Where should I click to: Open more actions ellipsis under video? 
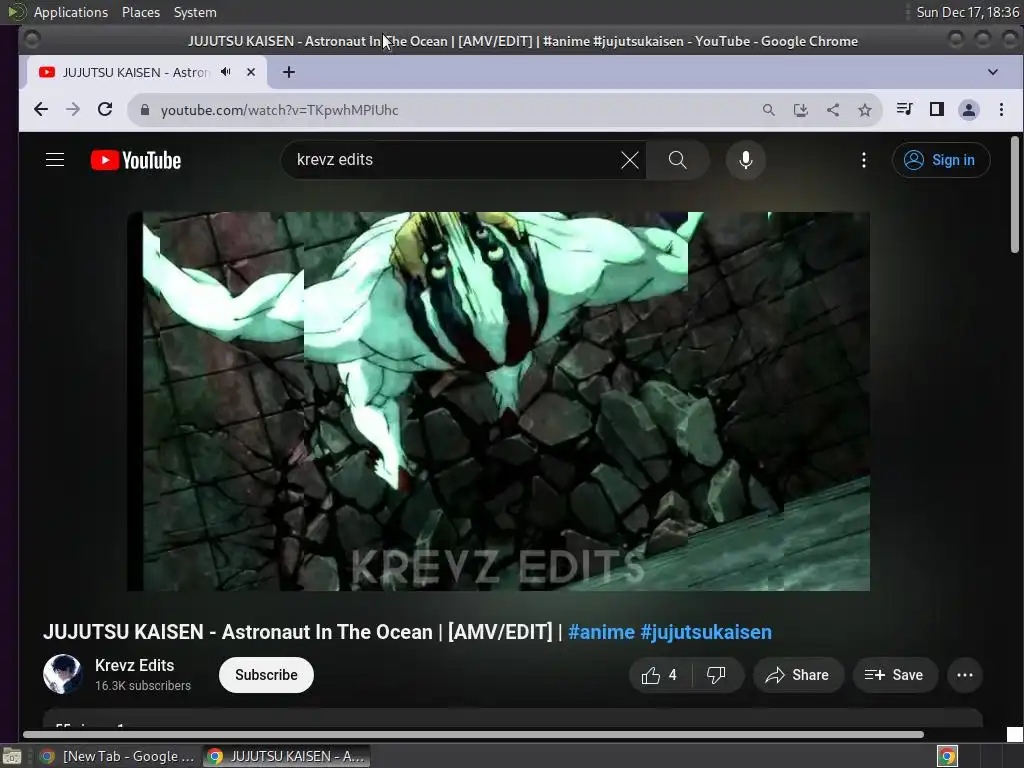click(x=965, y=675)
